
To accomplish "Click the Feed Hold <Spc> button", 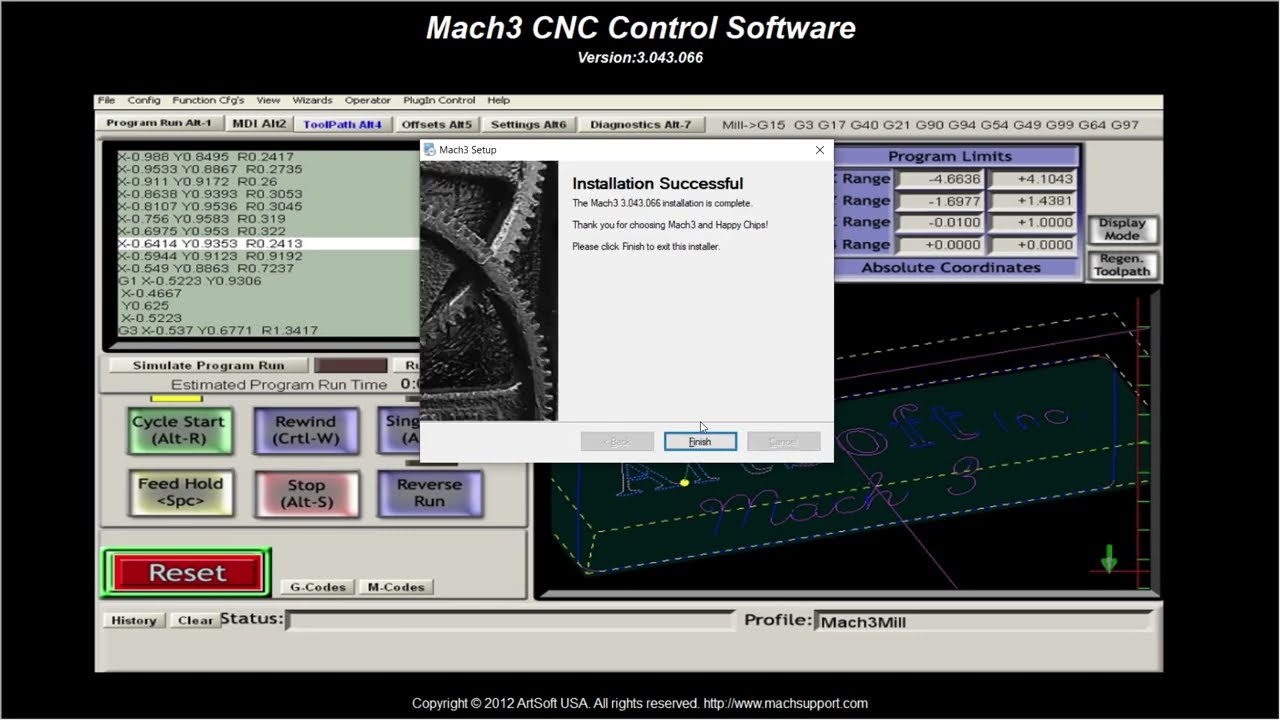I will click(181, 493).
